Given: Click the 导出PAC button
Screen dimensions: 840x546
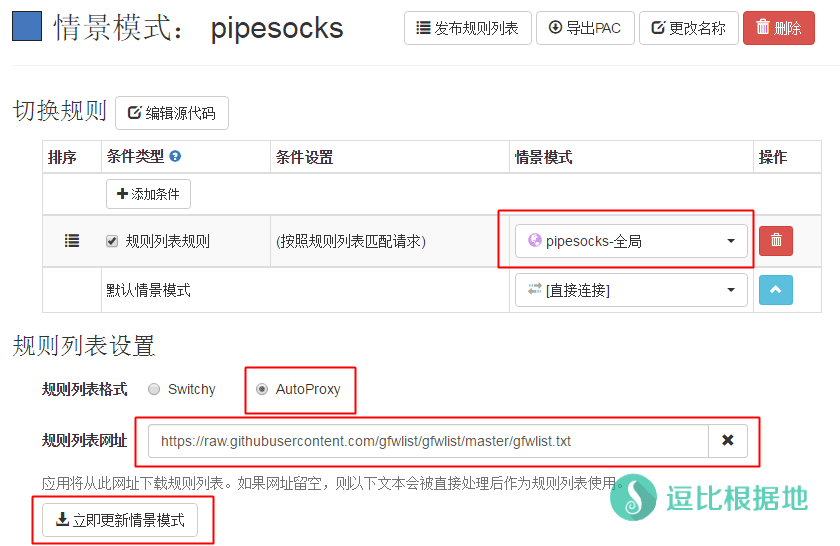Looking at the screenshot, I should (x=585, y=28).
